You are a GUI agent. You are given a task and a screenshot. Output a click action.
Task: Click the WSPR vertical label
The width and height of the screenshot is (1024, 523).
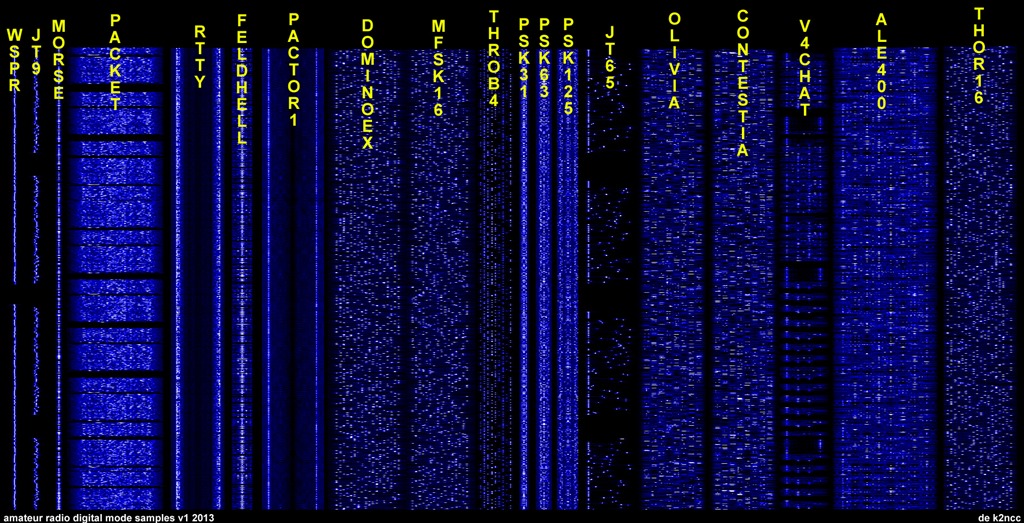[14, 60]
